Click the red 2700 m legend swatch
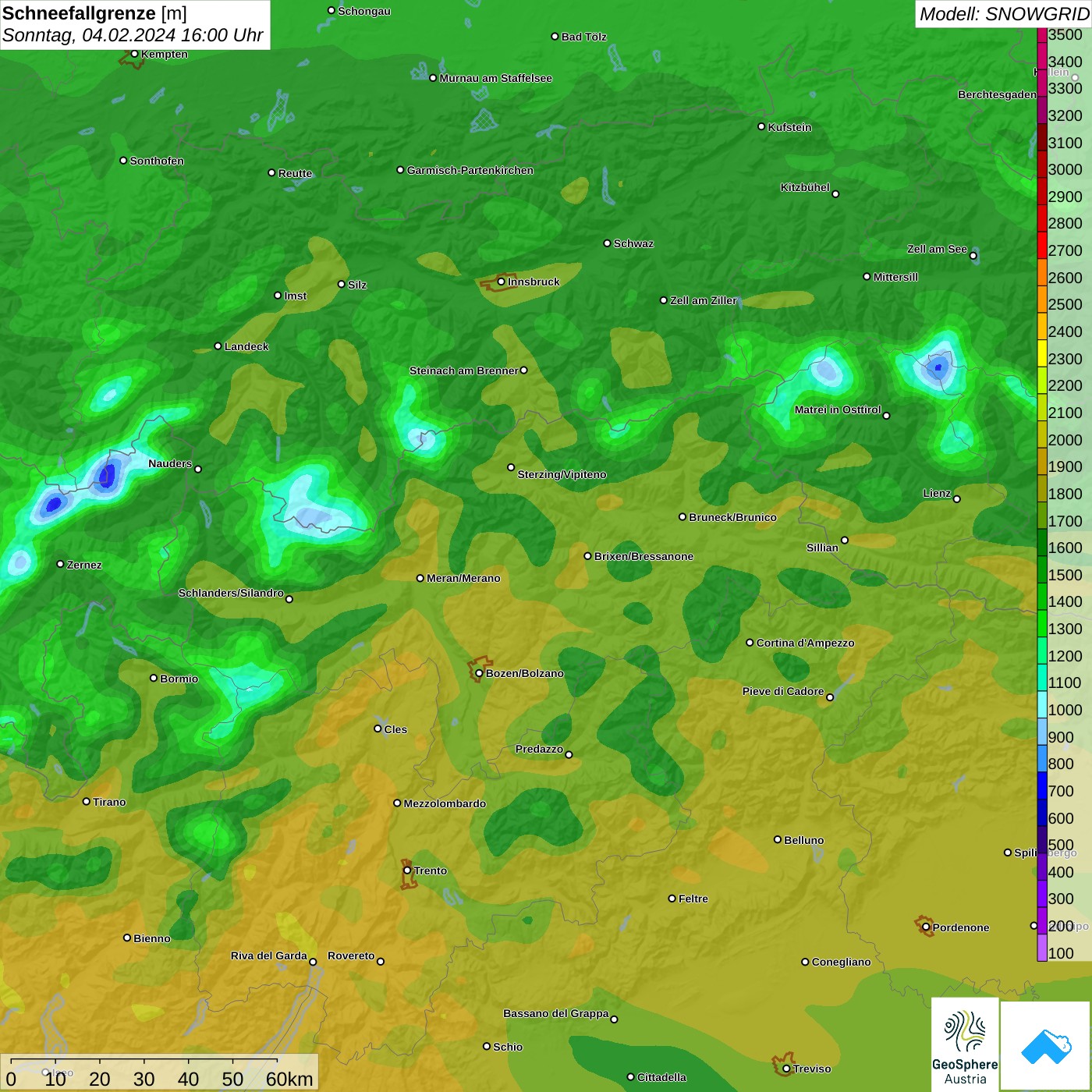Viewport: 1092px width, 1092px height. tap(1041, 245)
